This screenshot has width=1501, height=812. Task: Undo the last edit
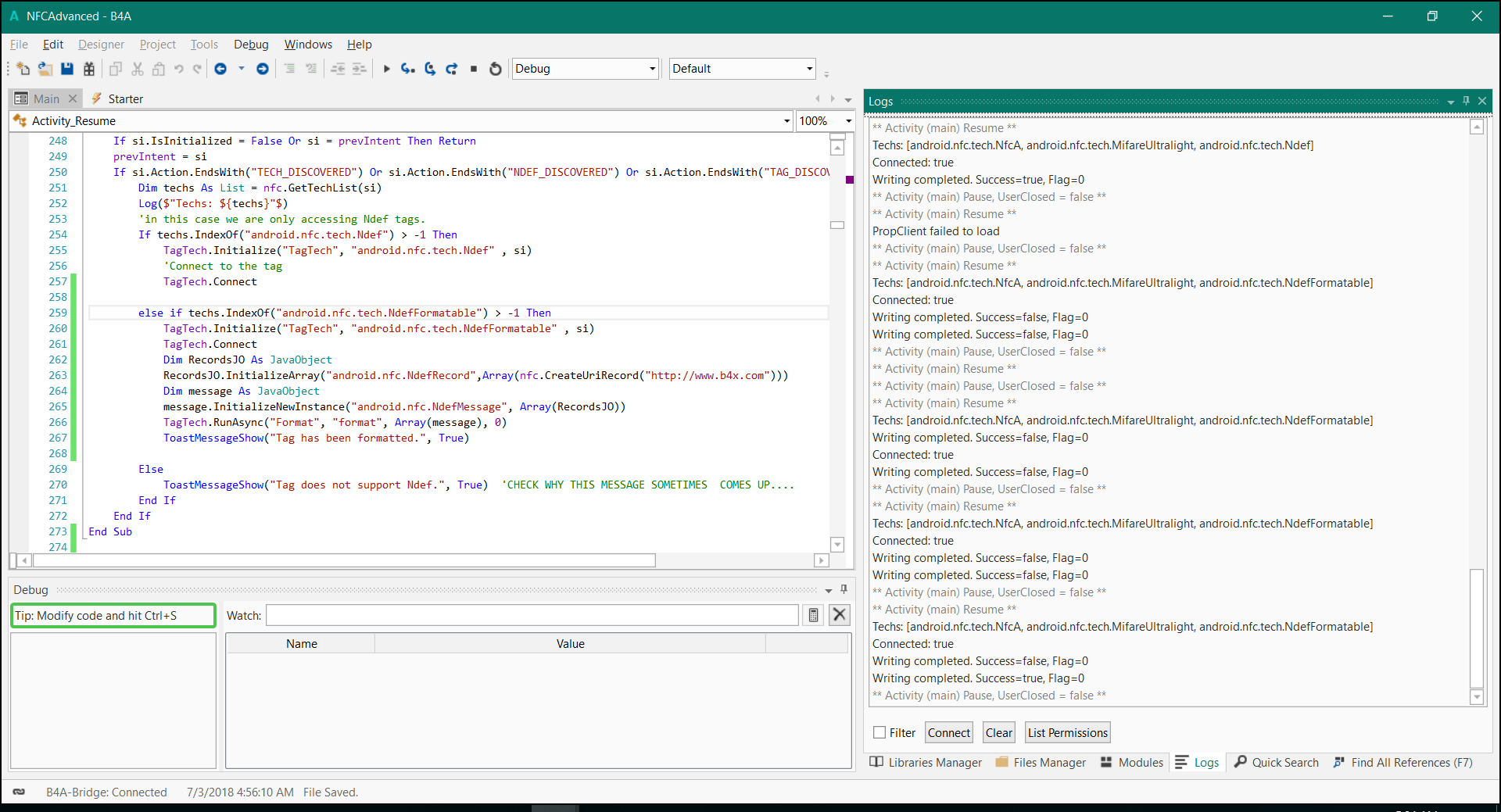pos(179,69)
